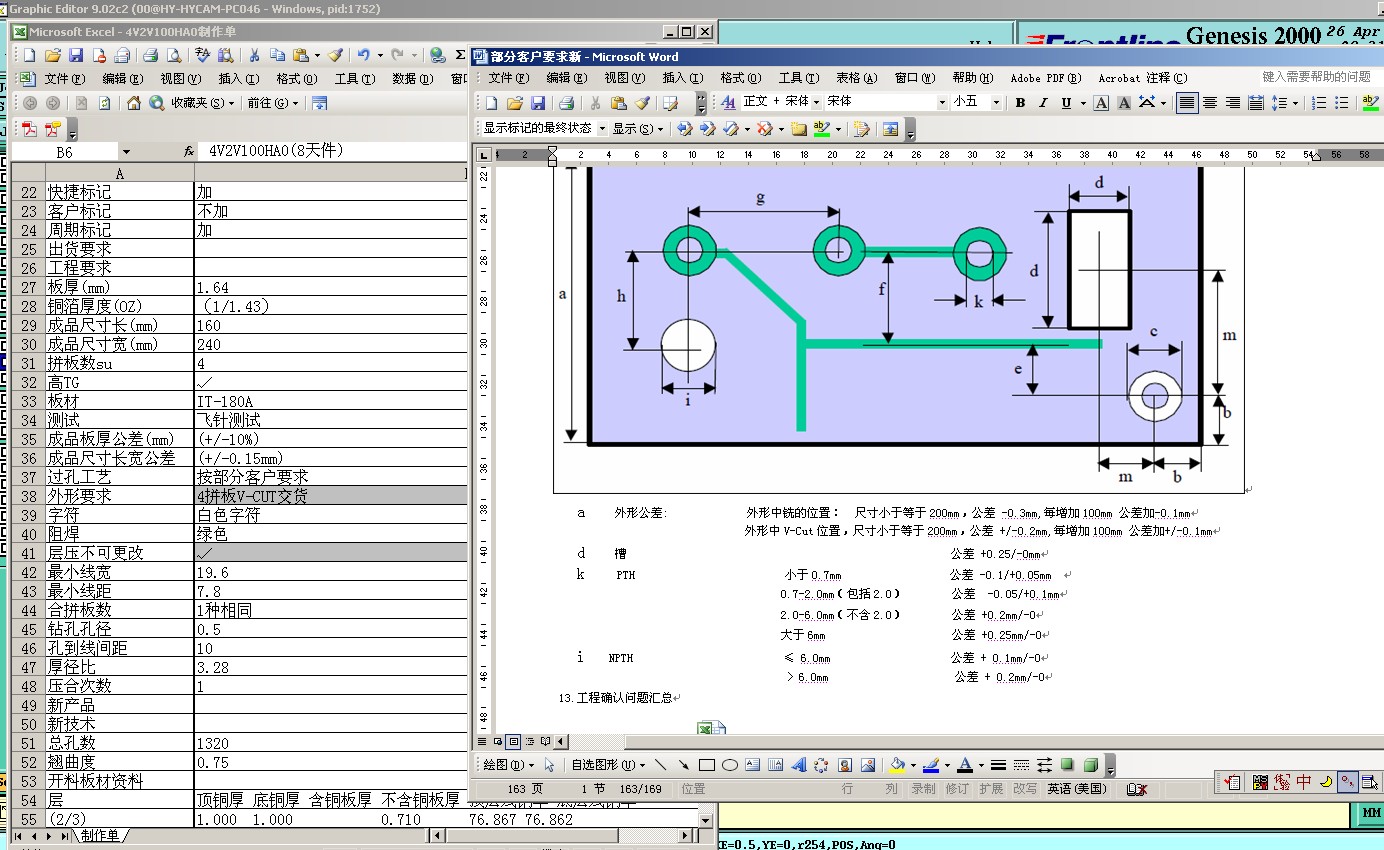Toggle character shading button in Word
The image size is (1384, 850).
[1124, 102]
